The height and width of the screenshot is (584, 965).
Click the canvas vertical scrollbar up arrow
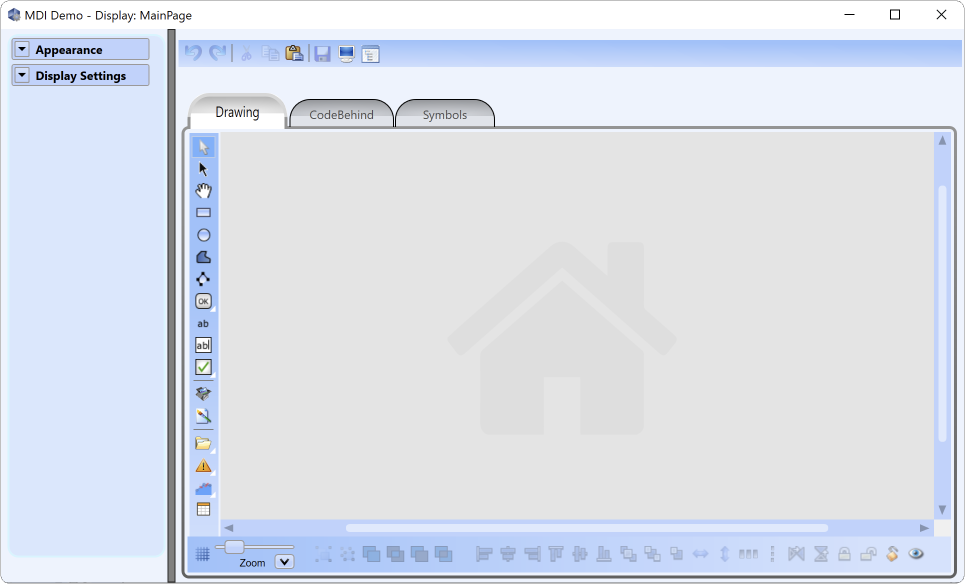pos(942,140)
